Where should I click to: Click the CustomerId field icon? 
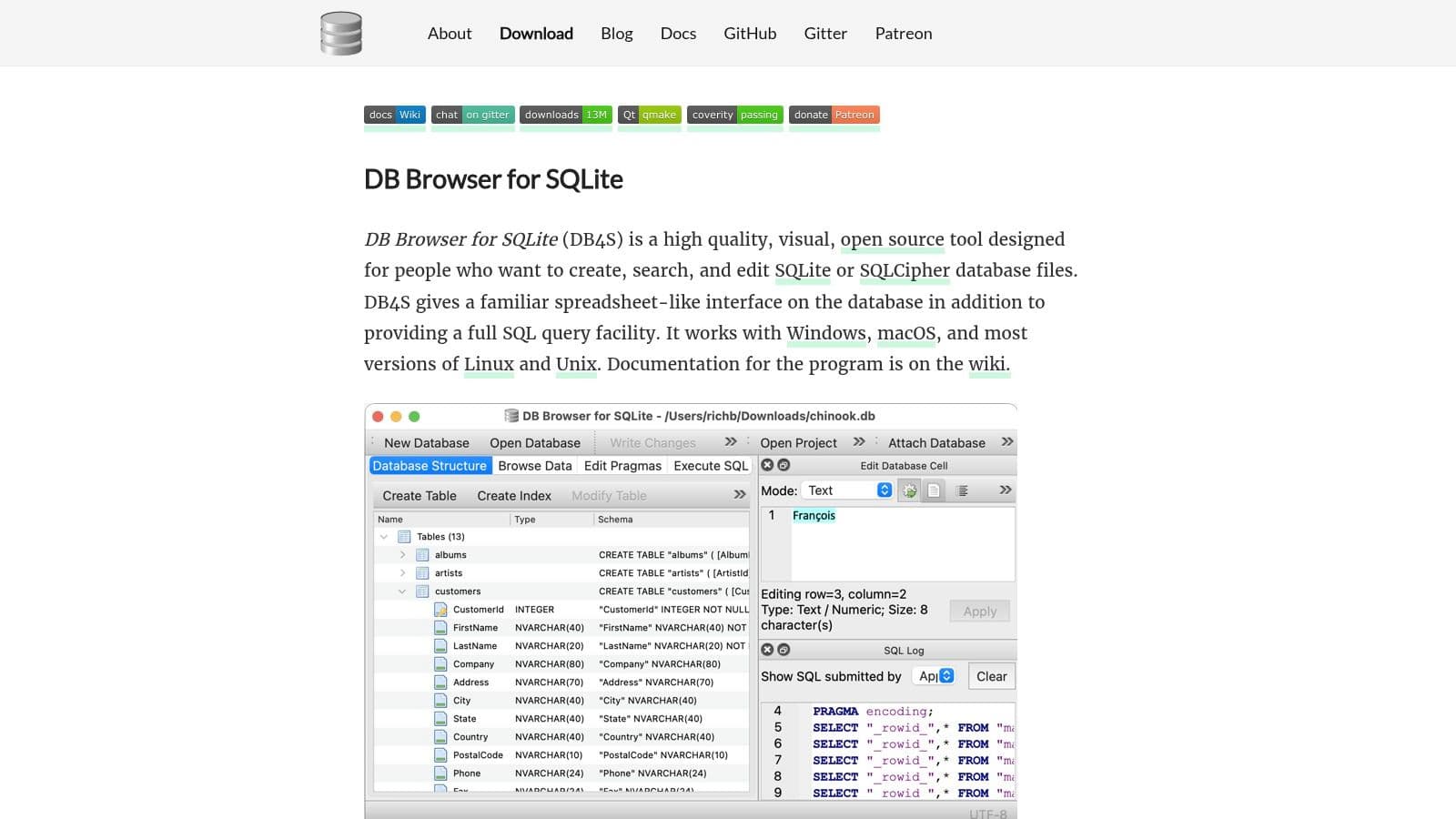(x=440, y=609)
